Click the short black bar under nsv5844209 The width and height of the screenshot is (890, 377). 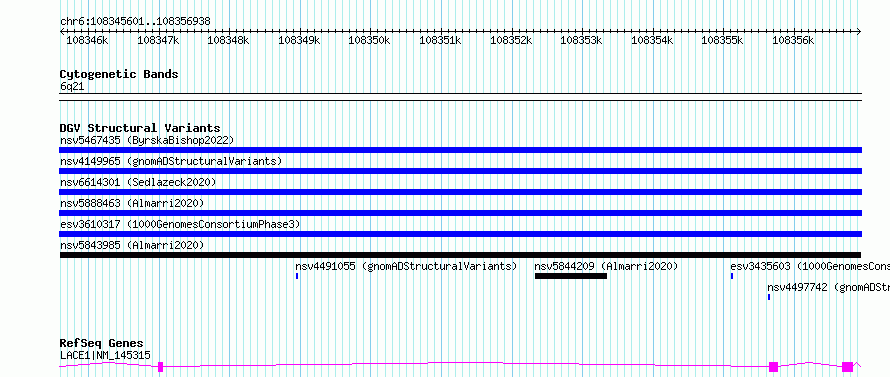tap(571, 276)
